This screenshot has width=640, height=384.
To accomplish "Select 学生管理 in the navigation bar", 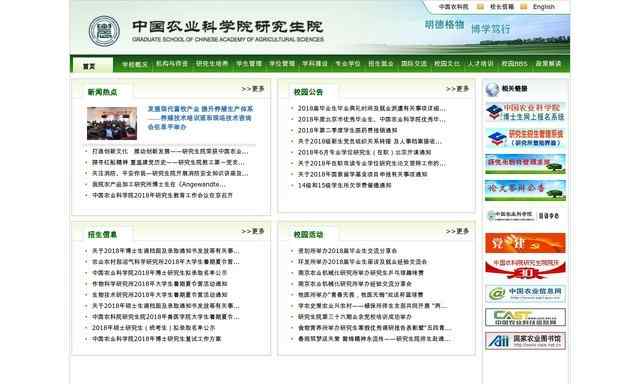I will [x=249, y=64].
